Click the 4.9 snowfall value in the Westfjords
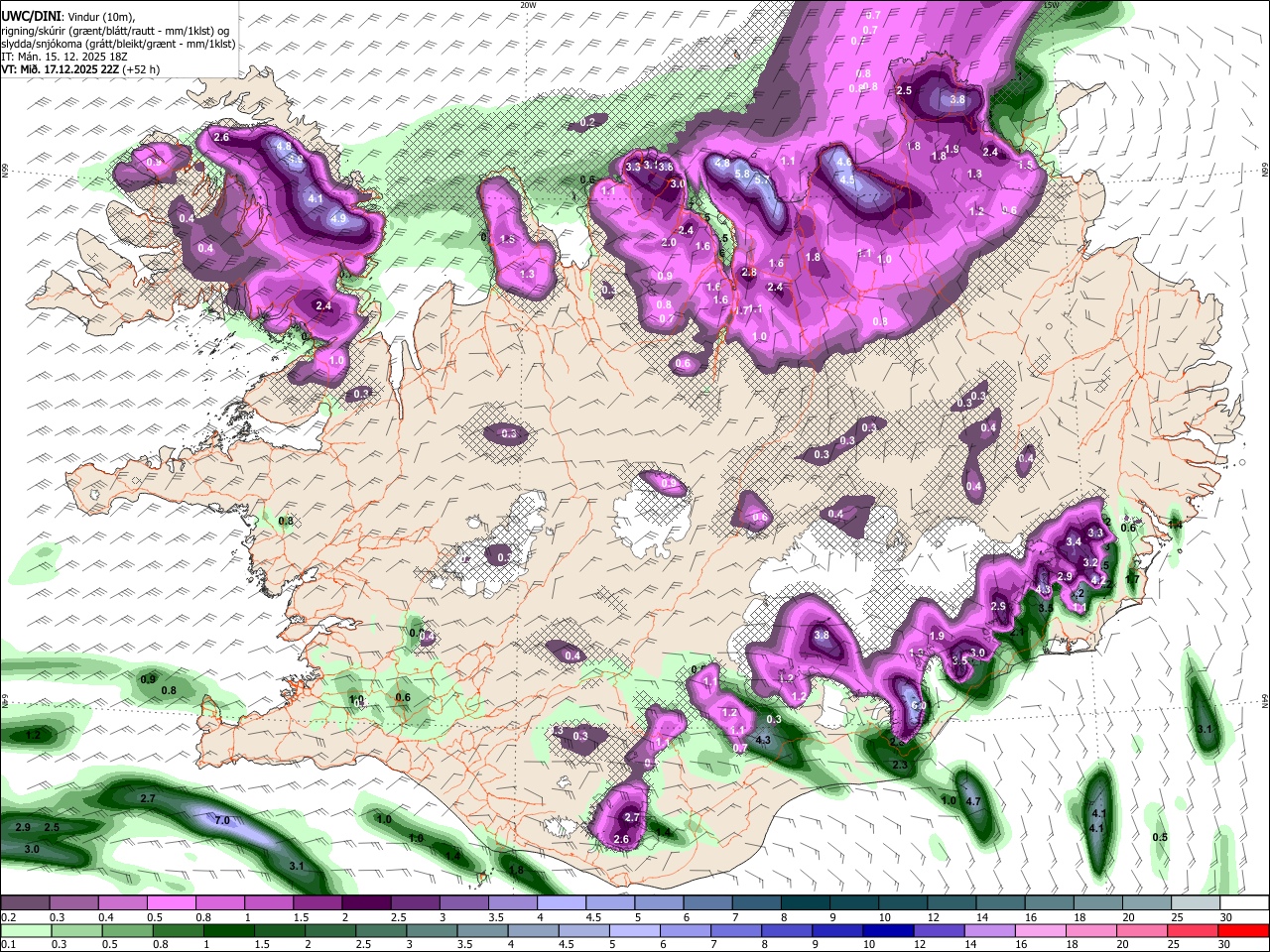The image size is (1270, 952). click(337, 218)
